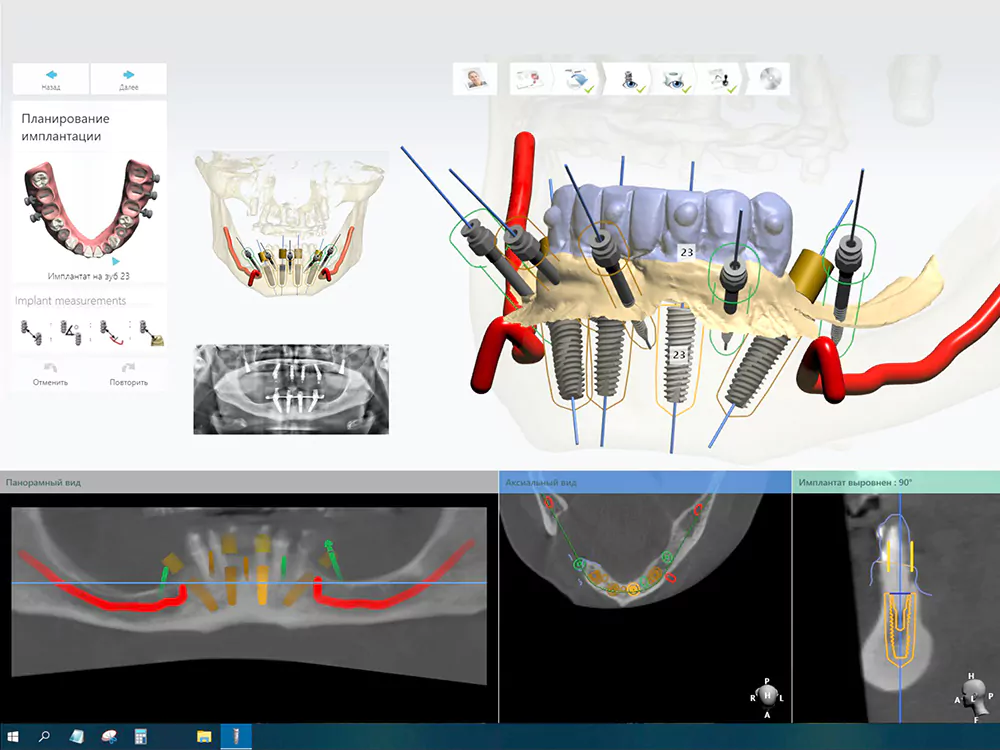Open the disc export workflow step
This screenshot has height=750, width=1000.
click(x=770, y=79)
